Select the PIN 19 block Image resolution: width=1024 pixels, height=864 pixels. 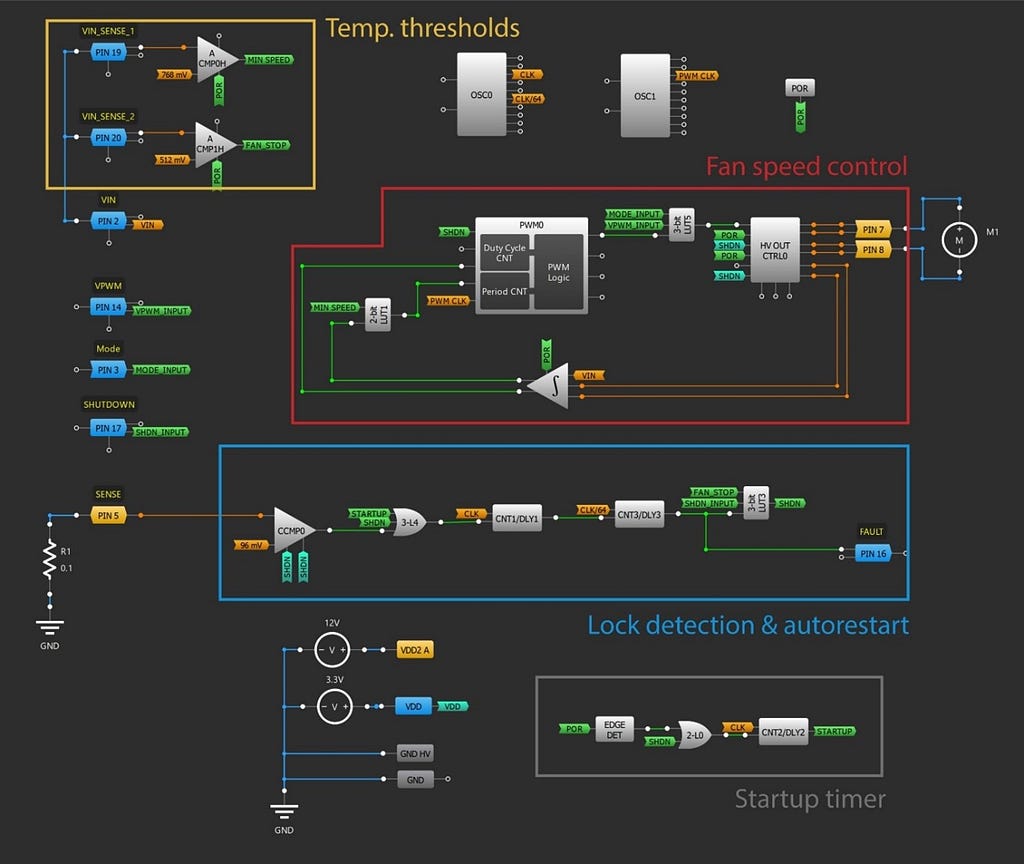(x=108, y=52)
